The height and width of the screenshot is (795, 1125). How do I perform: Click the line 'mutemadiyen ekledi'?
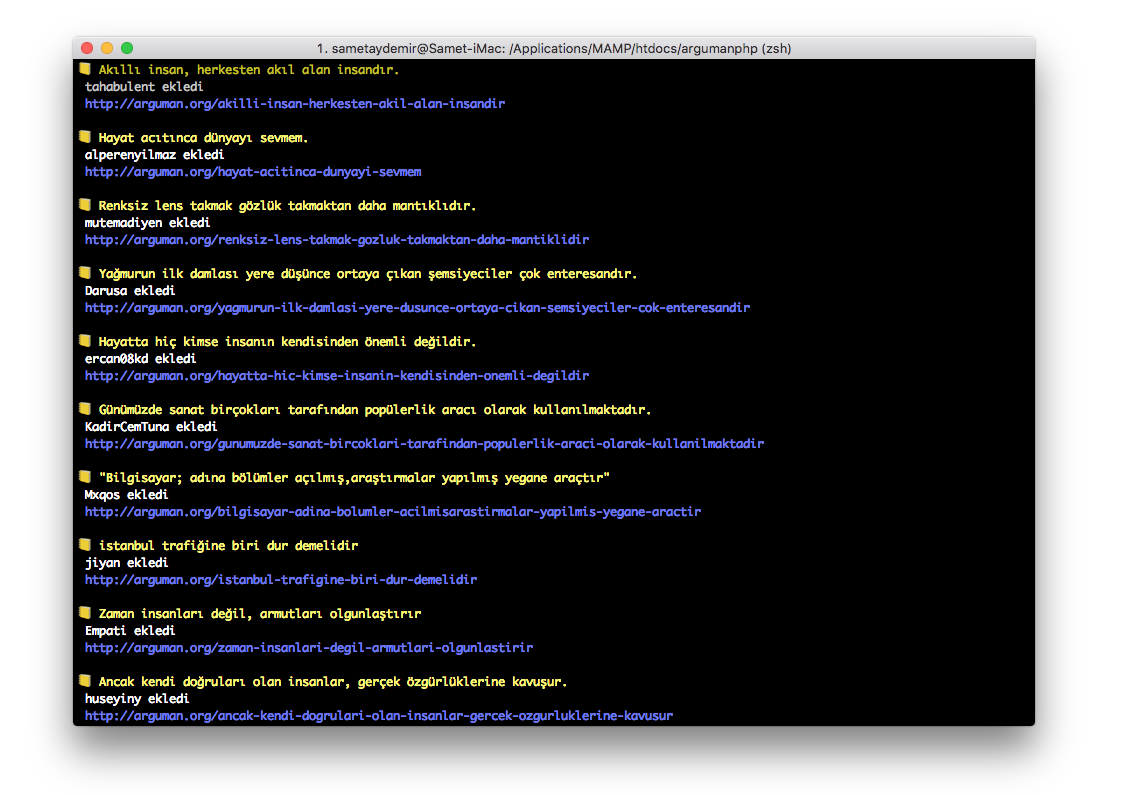[x=148, y=223]
